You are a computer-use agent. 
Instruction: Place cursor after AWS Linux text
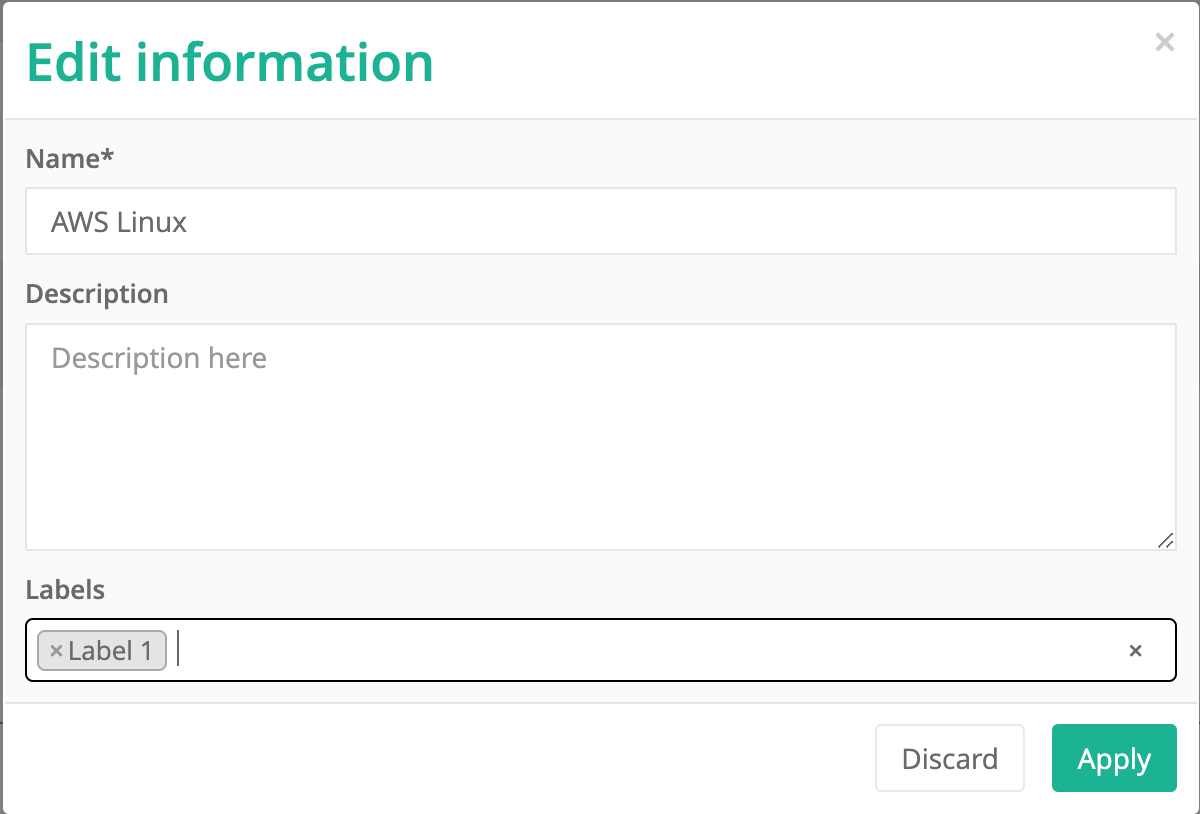[189, 221]
